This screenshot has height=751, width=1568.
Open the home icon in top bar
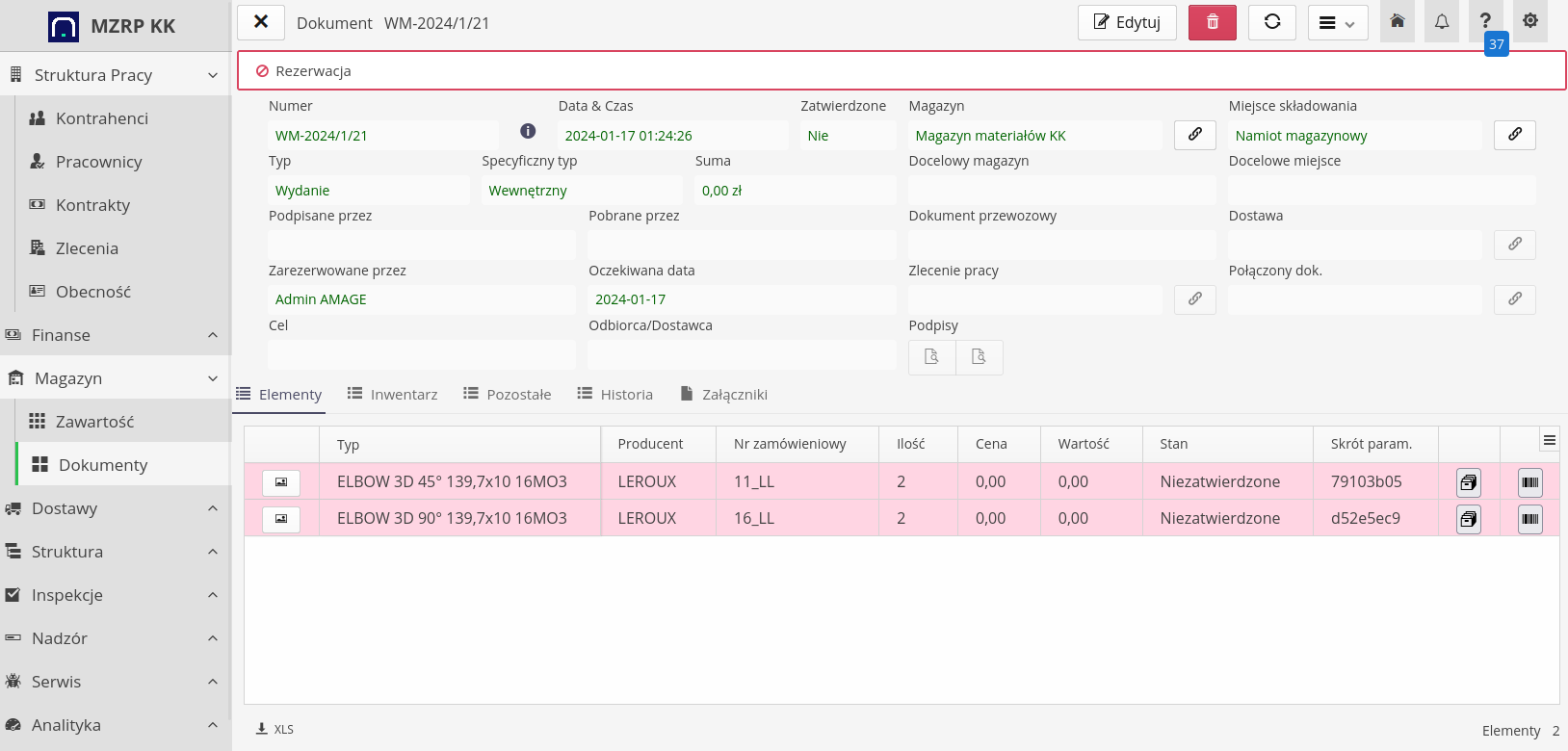coord(1397,22)
